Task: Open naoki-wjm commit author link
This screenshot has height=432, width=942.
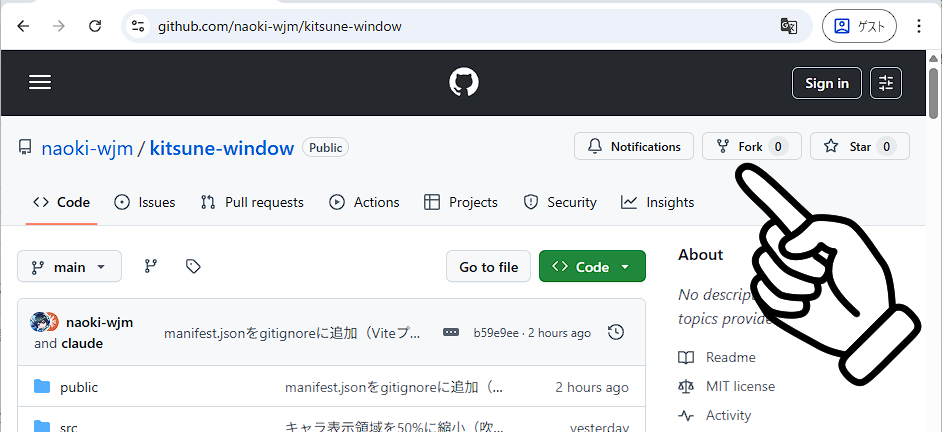Action: (x=100, y=323)
